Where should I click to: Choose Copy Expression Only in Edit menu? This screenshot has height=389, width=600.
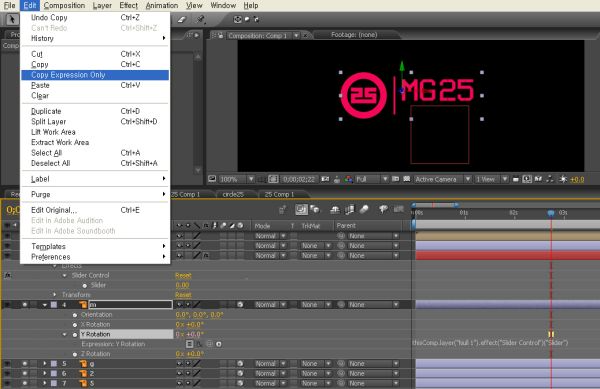click(x=95, y=75)
